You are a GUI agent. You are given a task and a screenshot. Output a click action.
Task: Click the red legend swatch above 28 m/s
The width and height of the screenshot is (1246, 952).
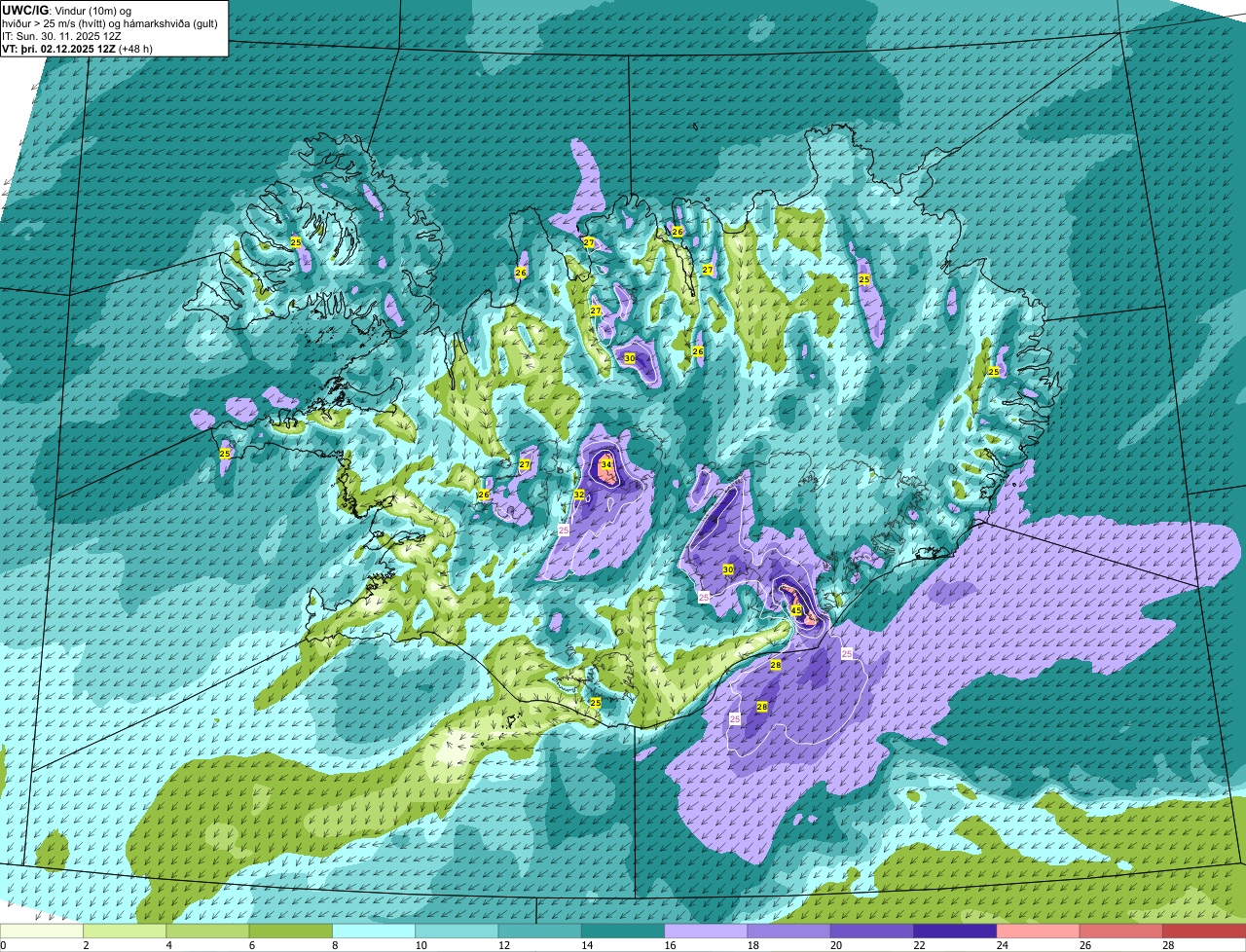1204,931
